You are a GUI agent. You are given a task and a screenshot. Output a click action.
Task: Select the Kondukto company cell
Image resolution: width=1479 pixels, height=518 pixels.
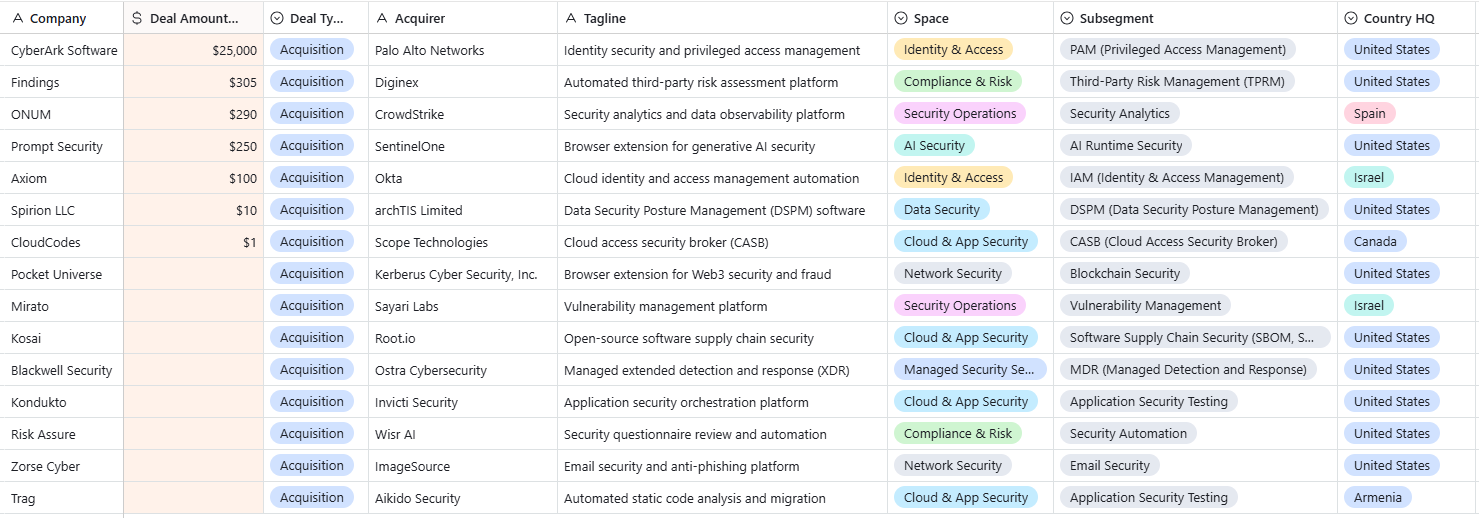click(62, 402)
